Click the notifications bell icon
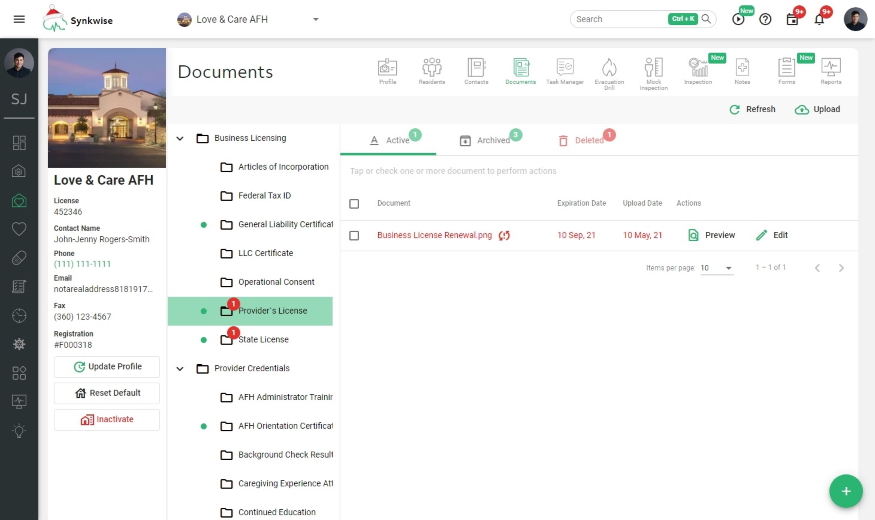 pyautogui.click(x=819, y=19)
